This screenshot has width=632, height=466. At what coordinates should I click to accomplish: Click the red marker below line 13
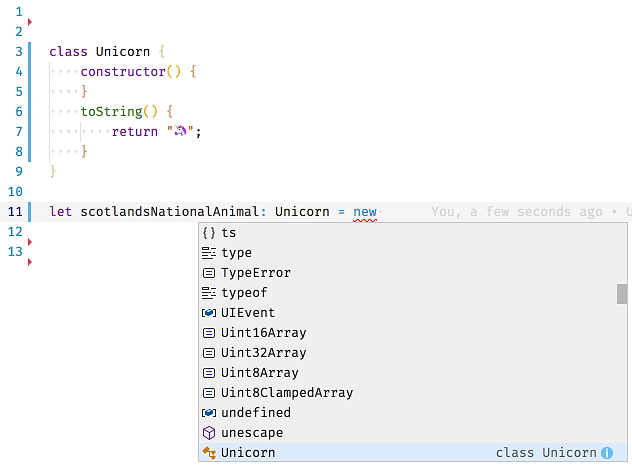click(x=30, y=262)
